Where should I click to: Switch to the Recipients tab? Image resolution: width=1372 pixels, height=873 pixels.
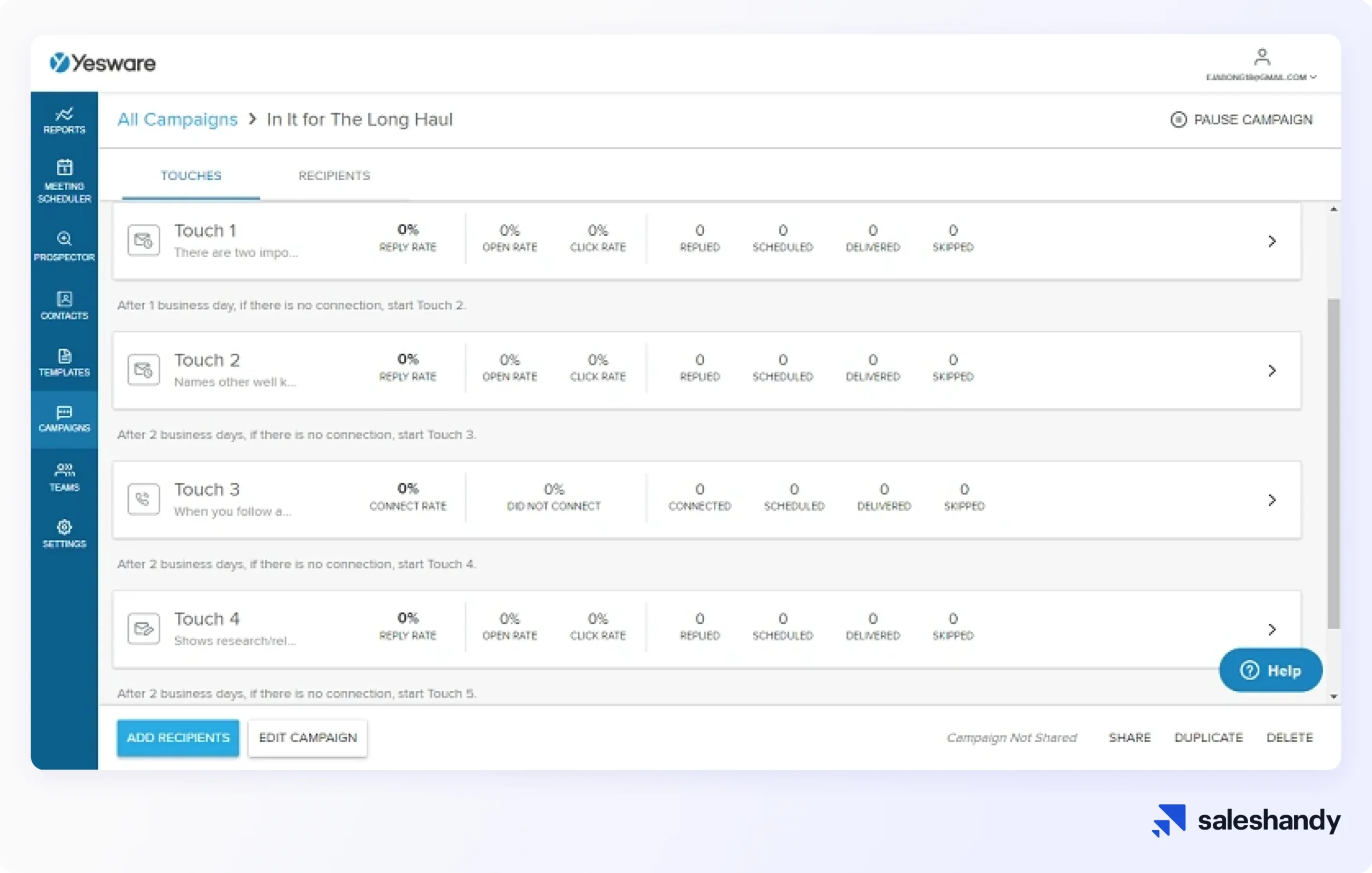coord(334,176)
